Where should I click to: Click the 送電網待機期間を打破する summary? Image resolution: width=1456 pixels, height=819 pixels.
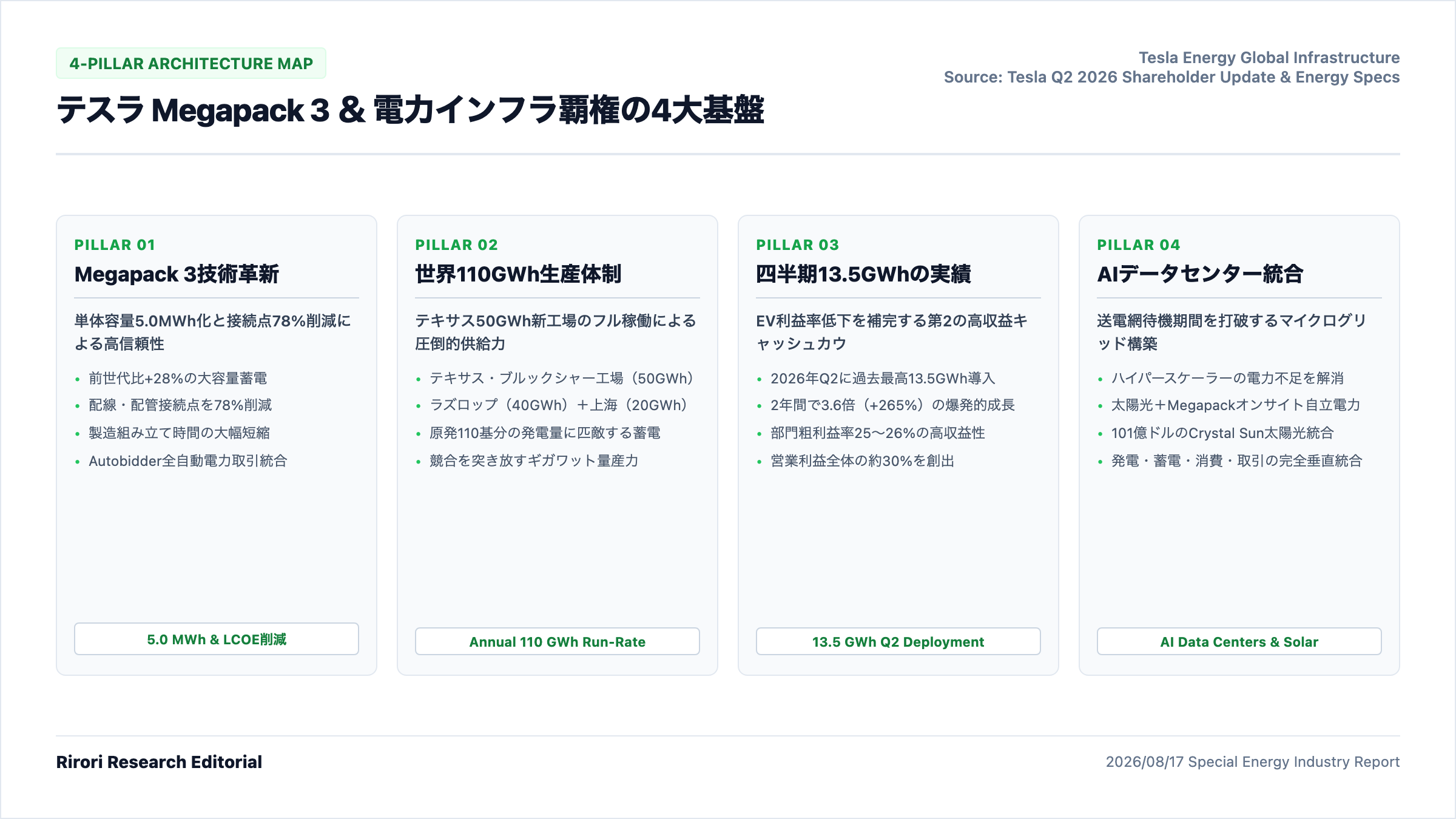click(1232, 332)
